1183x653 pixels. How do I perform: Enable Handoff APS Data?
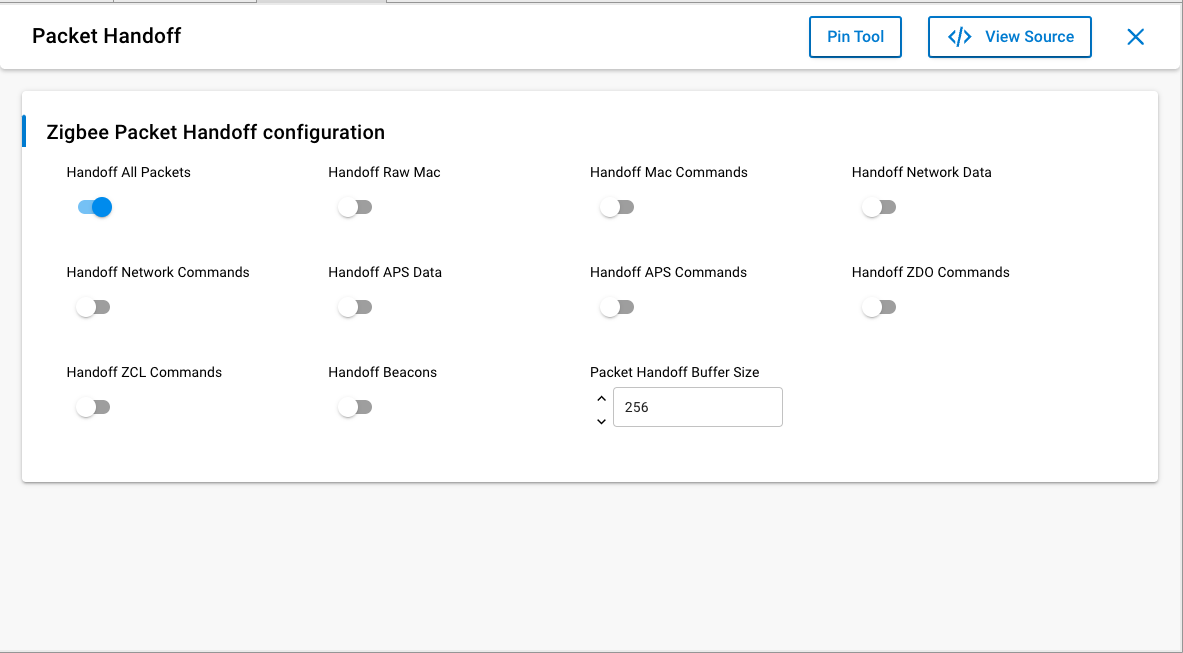tap(355, 306)
